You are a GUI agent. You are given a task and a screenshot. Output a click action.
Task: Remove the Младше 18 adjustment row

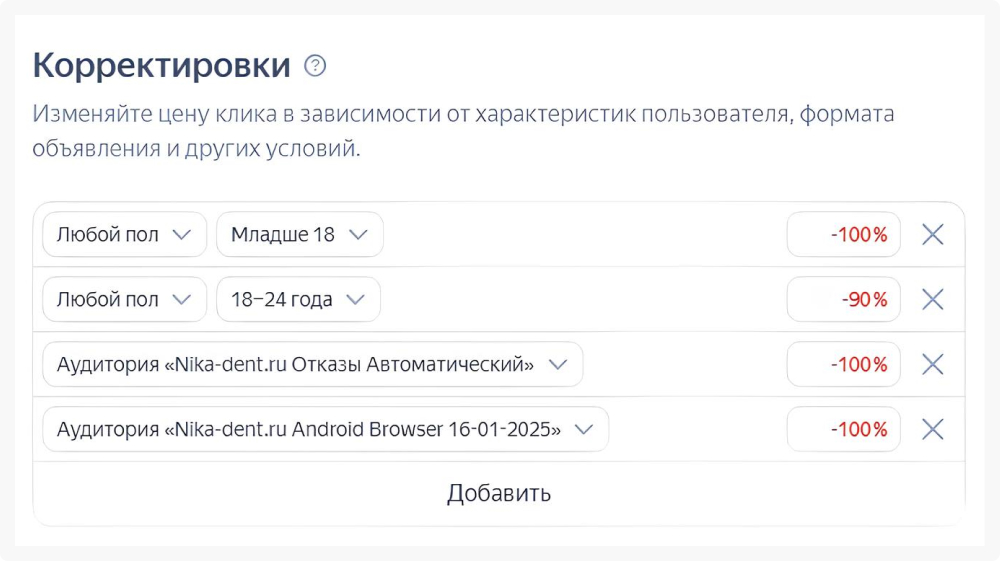(x=932, y=235)
